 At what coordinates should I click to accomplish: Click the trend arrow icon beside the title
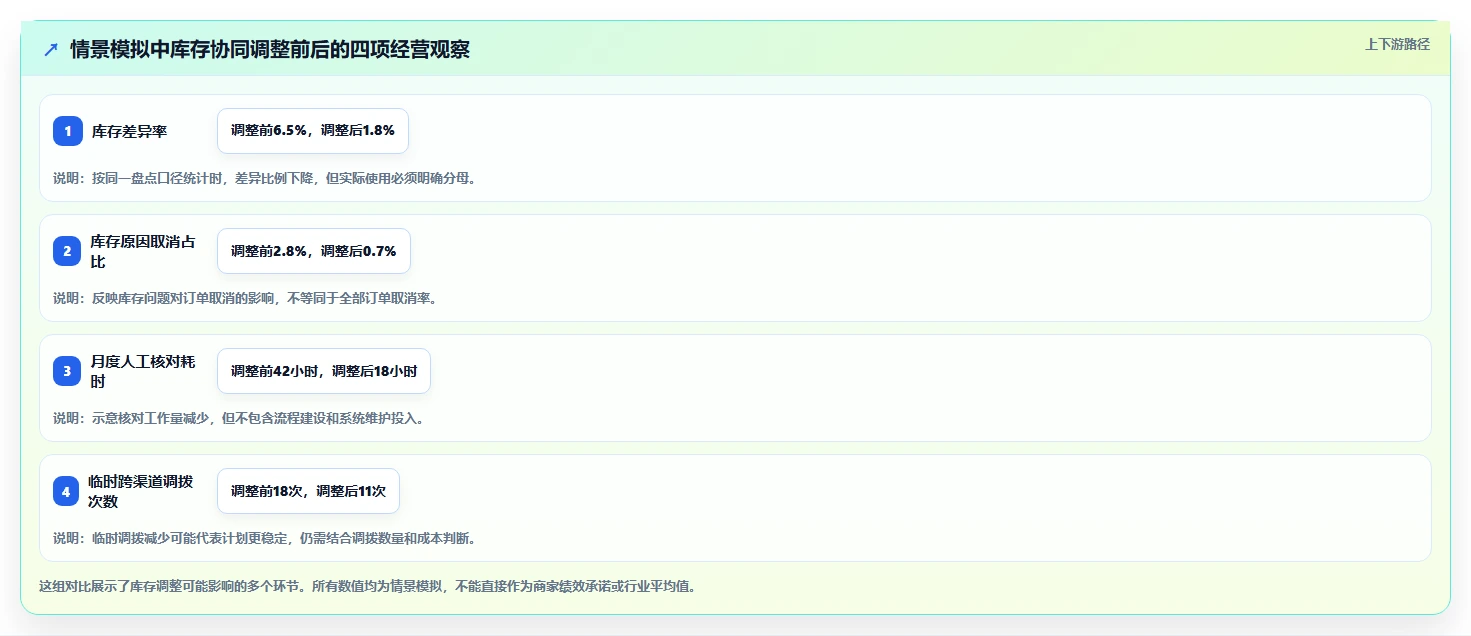coord(50,50)
